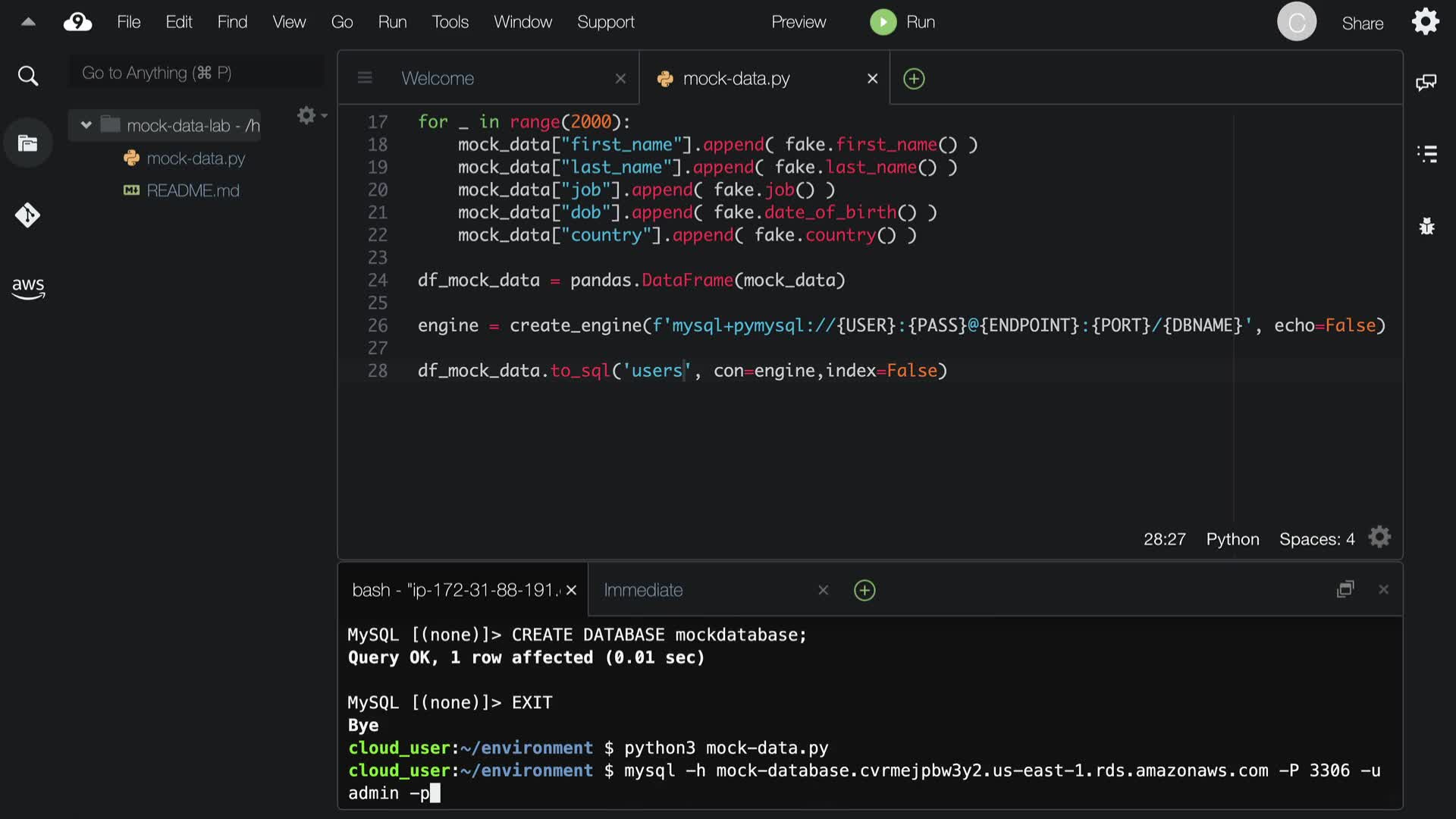The image size is (1456, 819).
Task: Open the Debugger bug icon
Action: pos(1426,226)
